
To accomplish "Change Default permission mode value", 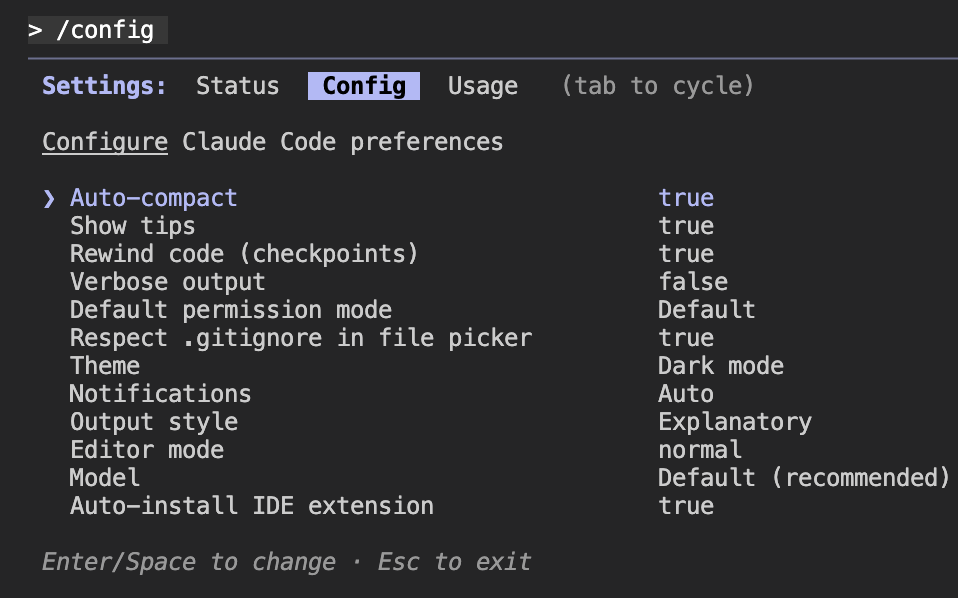I will point(706,310).
